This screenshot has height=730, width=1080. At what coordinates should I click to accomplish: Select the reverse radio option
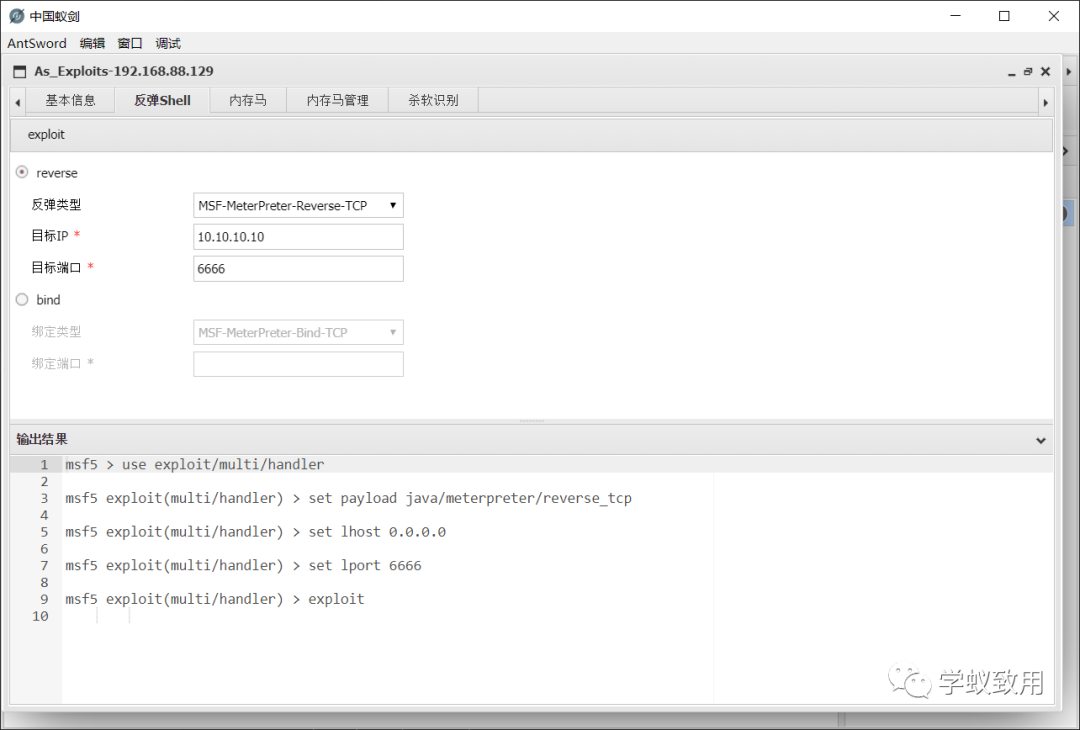pos(22,172)
